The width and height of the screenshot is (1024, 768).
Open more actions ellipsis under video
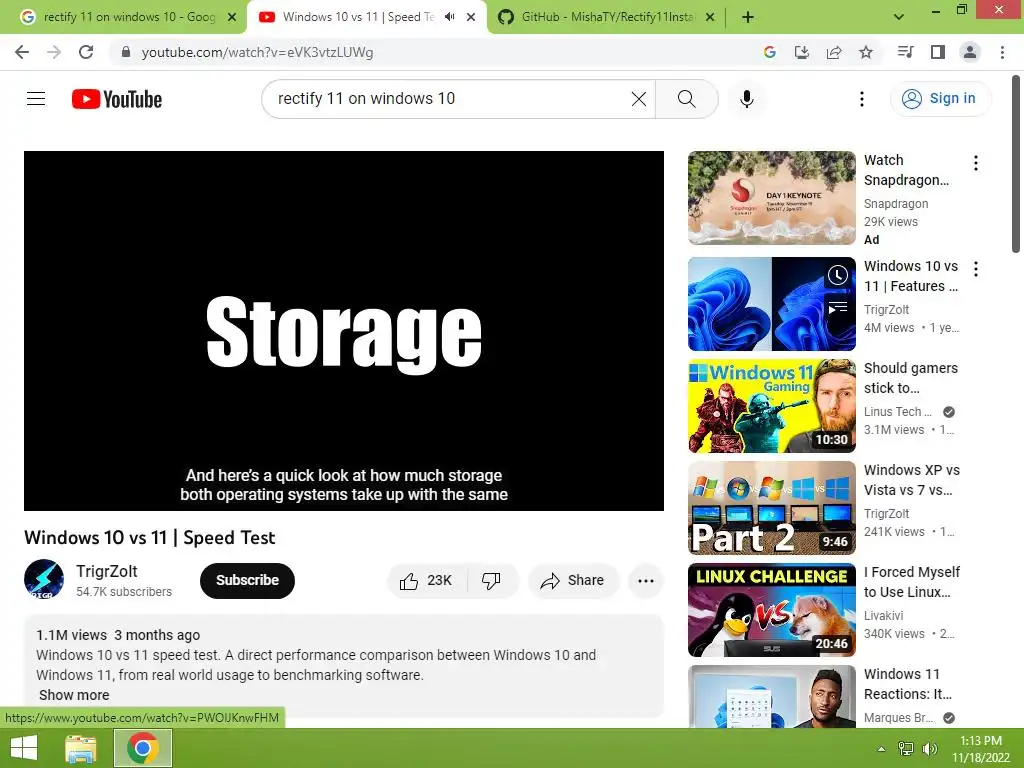pyautogui.click(x=645, y=581)
